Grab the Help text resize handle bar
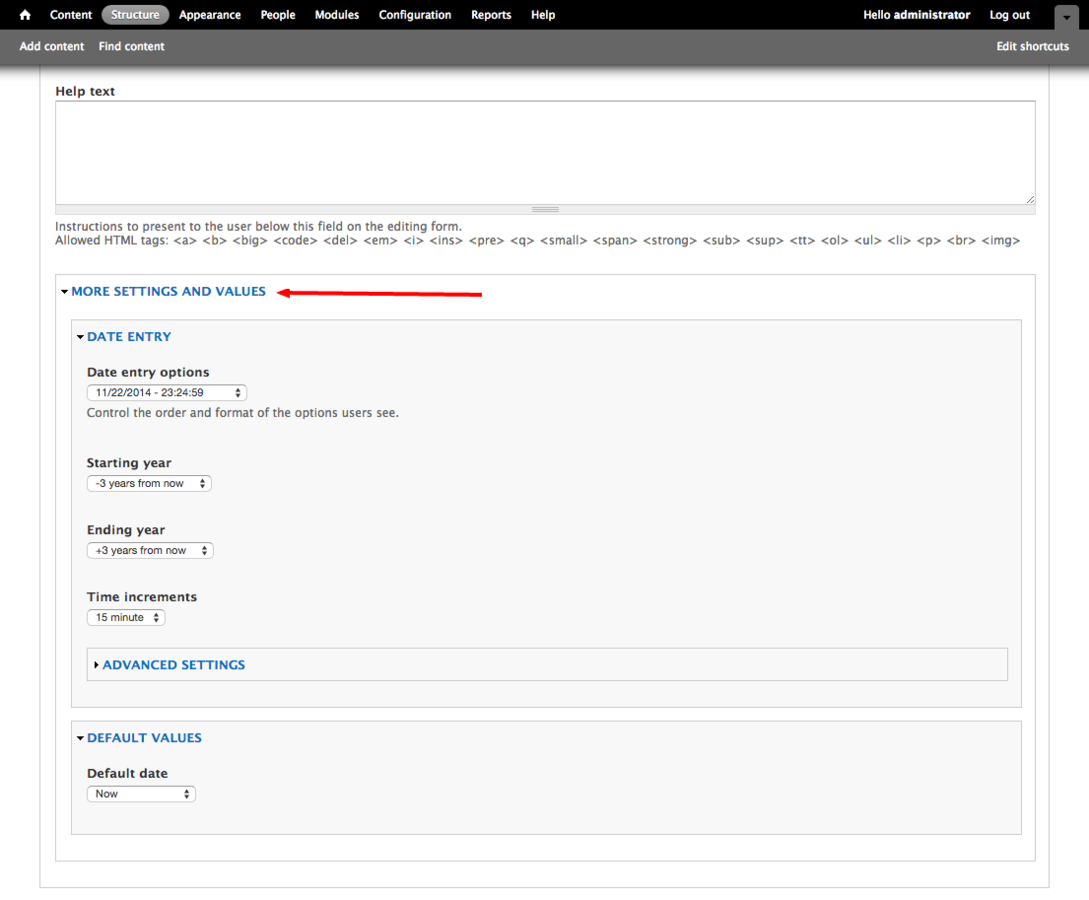Screen dimensions: 1089x900 545,209
